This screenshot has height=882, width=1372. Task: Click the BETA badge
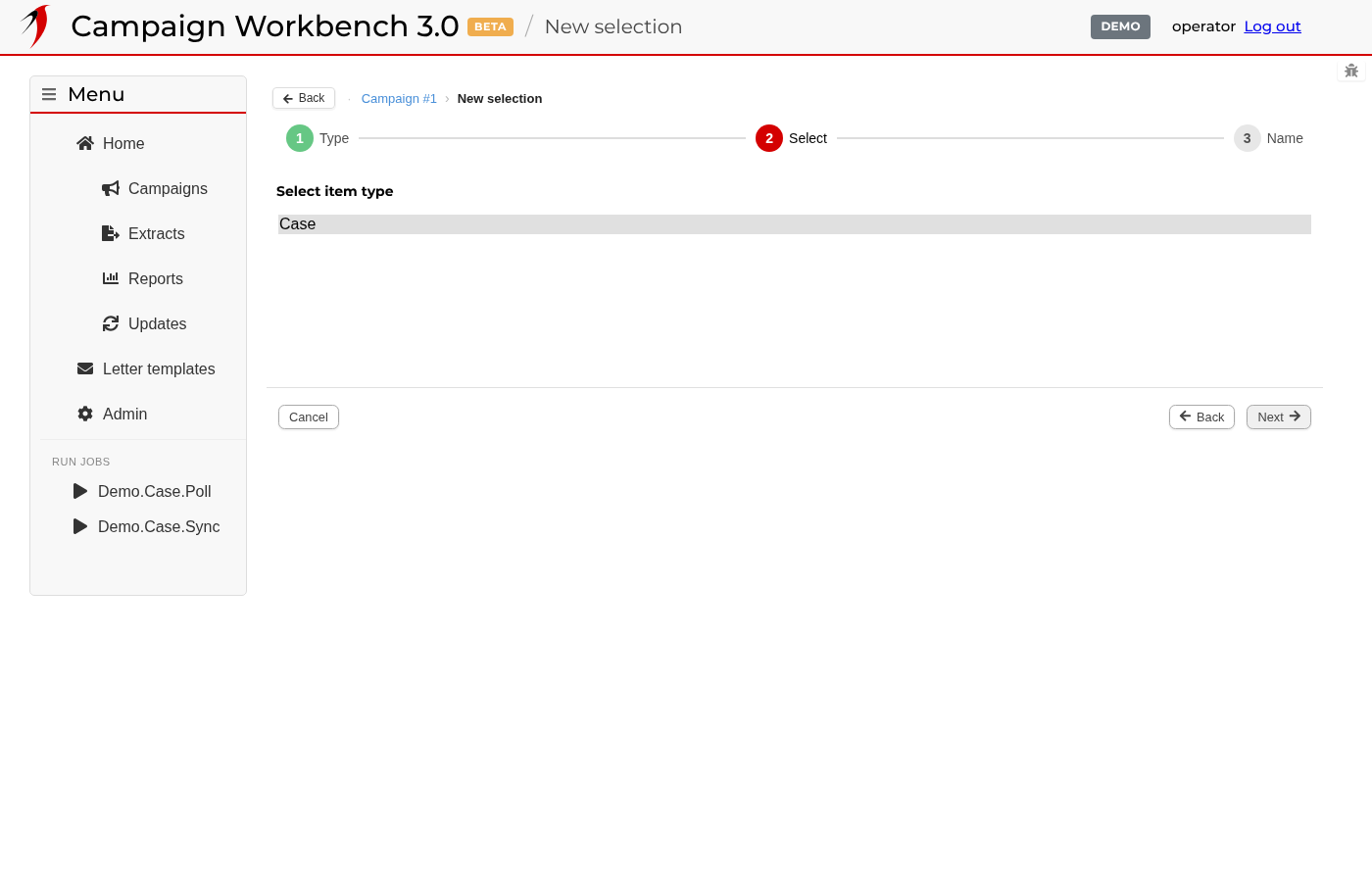[x=490, y=26]
